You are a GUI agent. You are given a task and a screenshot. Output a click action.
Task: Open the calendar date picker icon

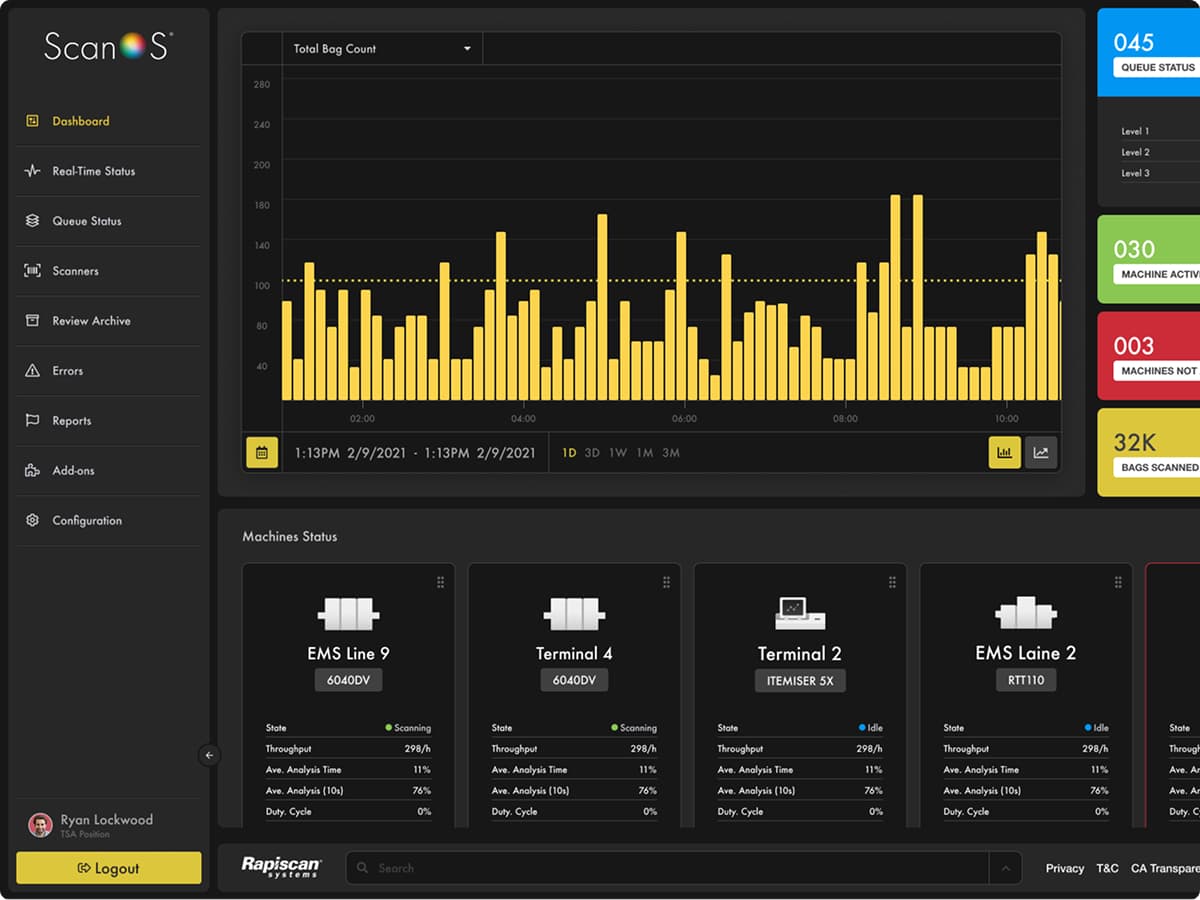[x=261, y=453]
